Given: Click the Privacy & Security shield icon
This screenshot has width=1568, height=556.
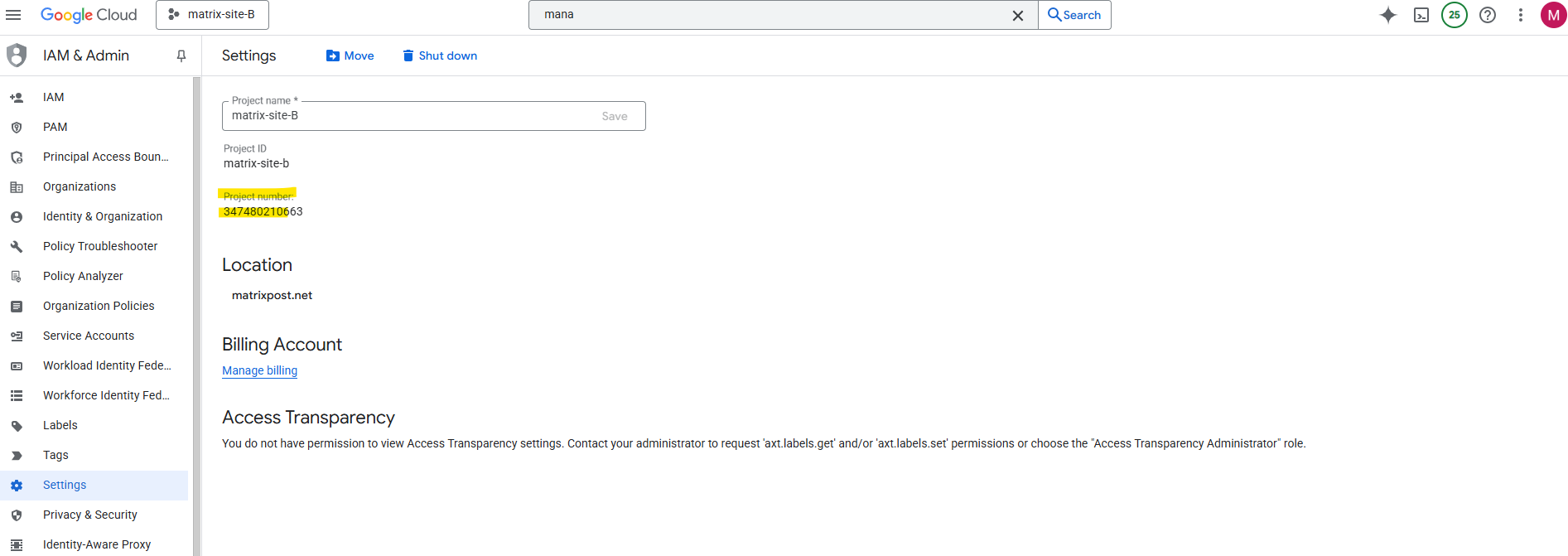Looking at the screenshot, I should (17, 515).
